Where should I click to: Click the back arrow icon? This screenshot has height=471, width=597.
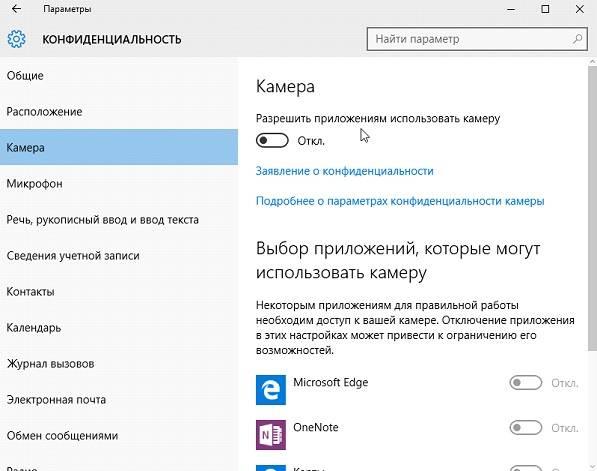coord(16,9)
